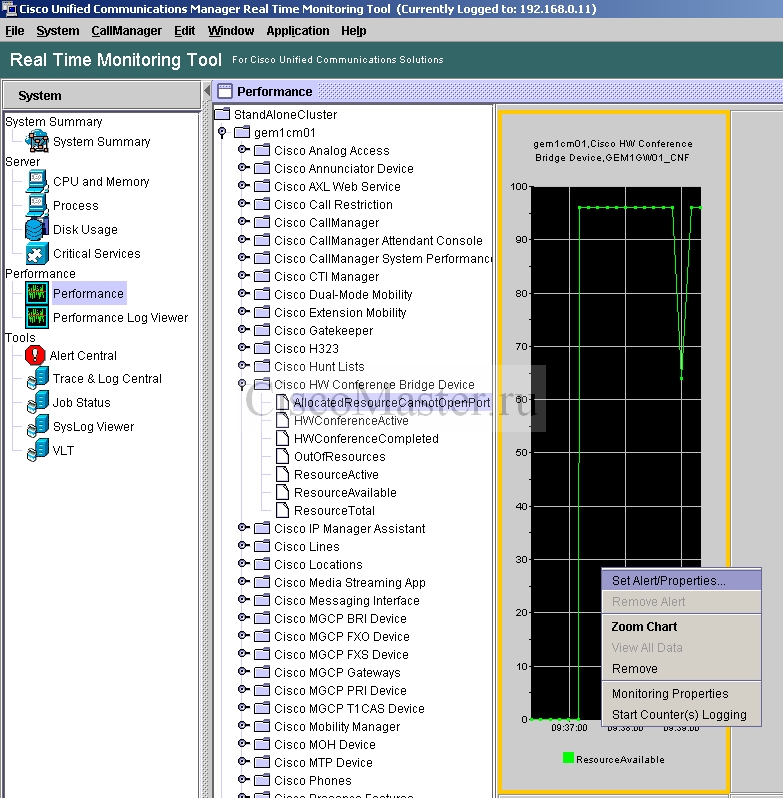Open the Performance Log Viewer icon
Image resolution: width=783 pixels, height=798 pixels.
coord(37,318)
